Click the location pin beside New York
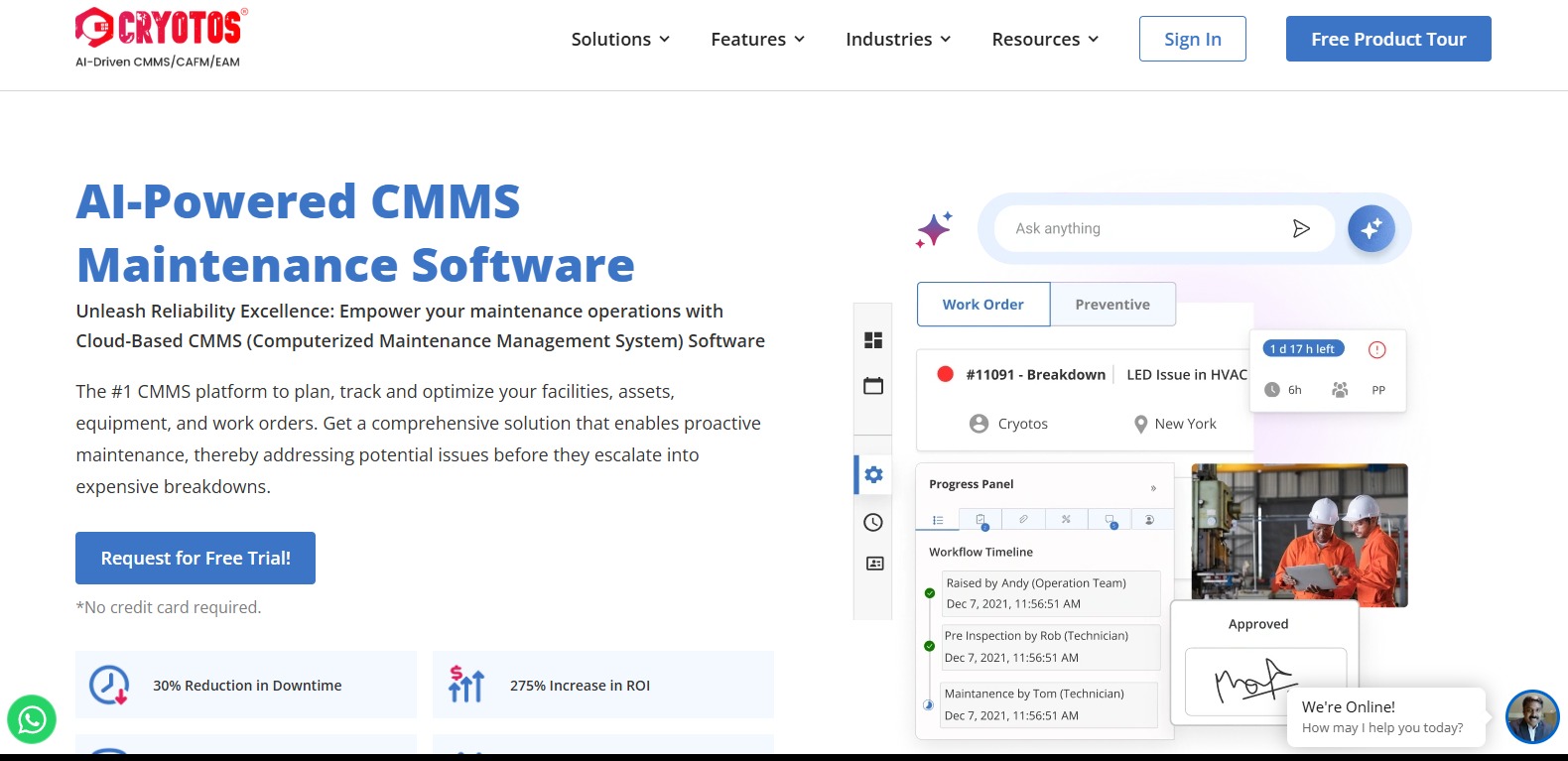Image resolution: width=1568 pixels, height=761 pixels. tap(1140, 425)
